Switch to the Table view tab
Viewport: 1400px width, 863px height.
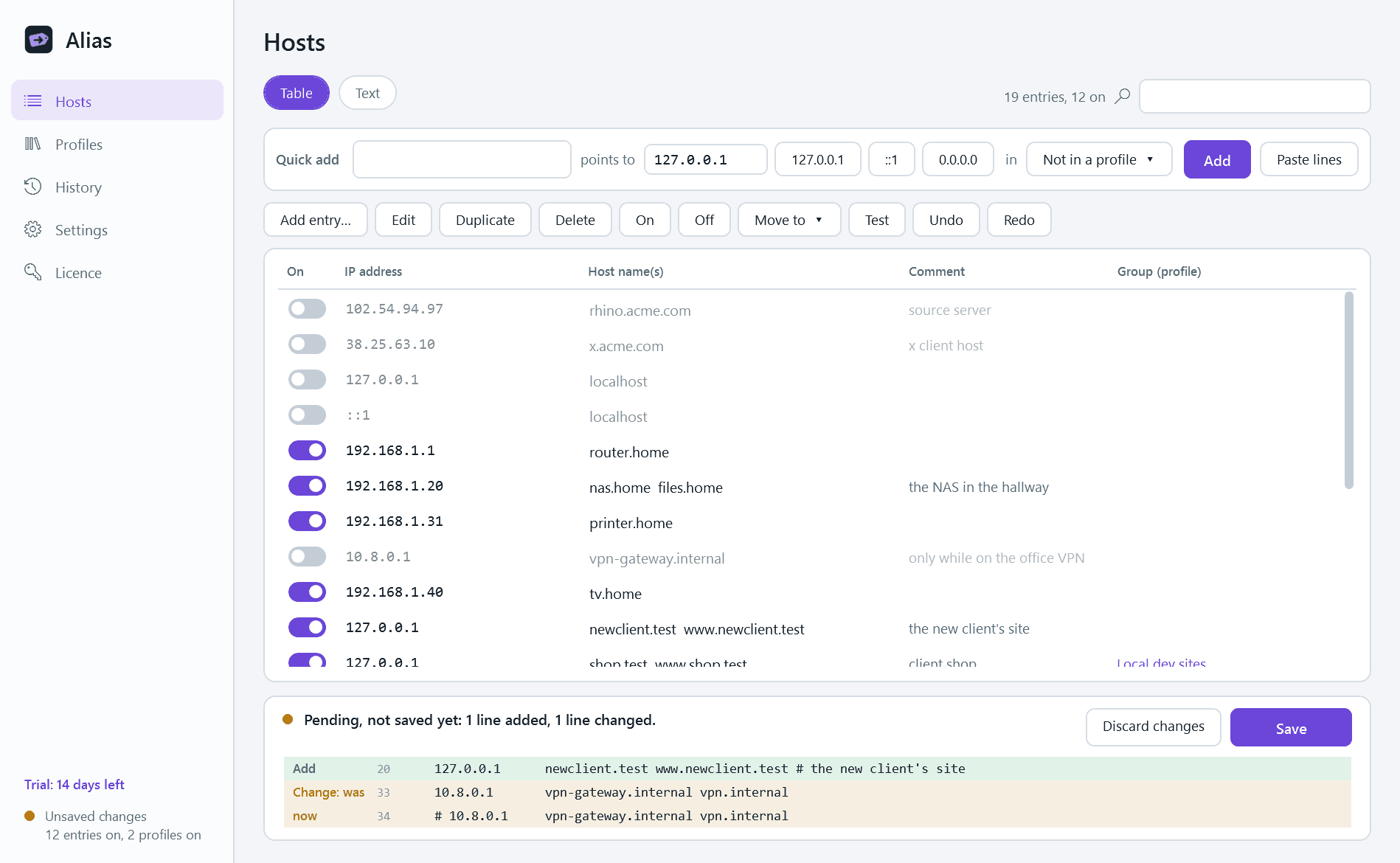(297, 93)
